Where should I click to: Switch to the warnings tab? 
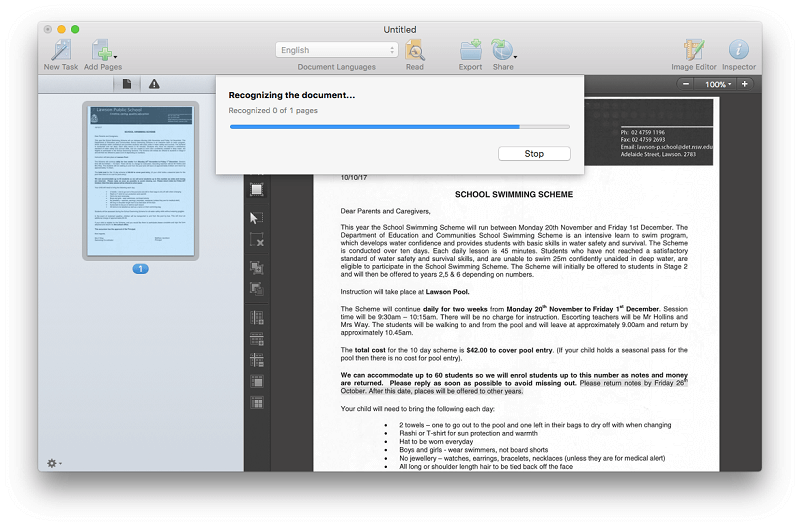(x=154, y=84)
